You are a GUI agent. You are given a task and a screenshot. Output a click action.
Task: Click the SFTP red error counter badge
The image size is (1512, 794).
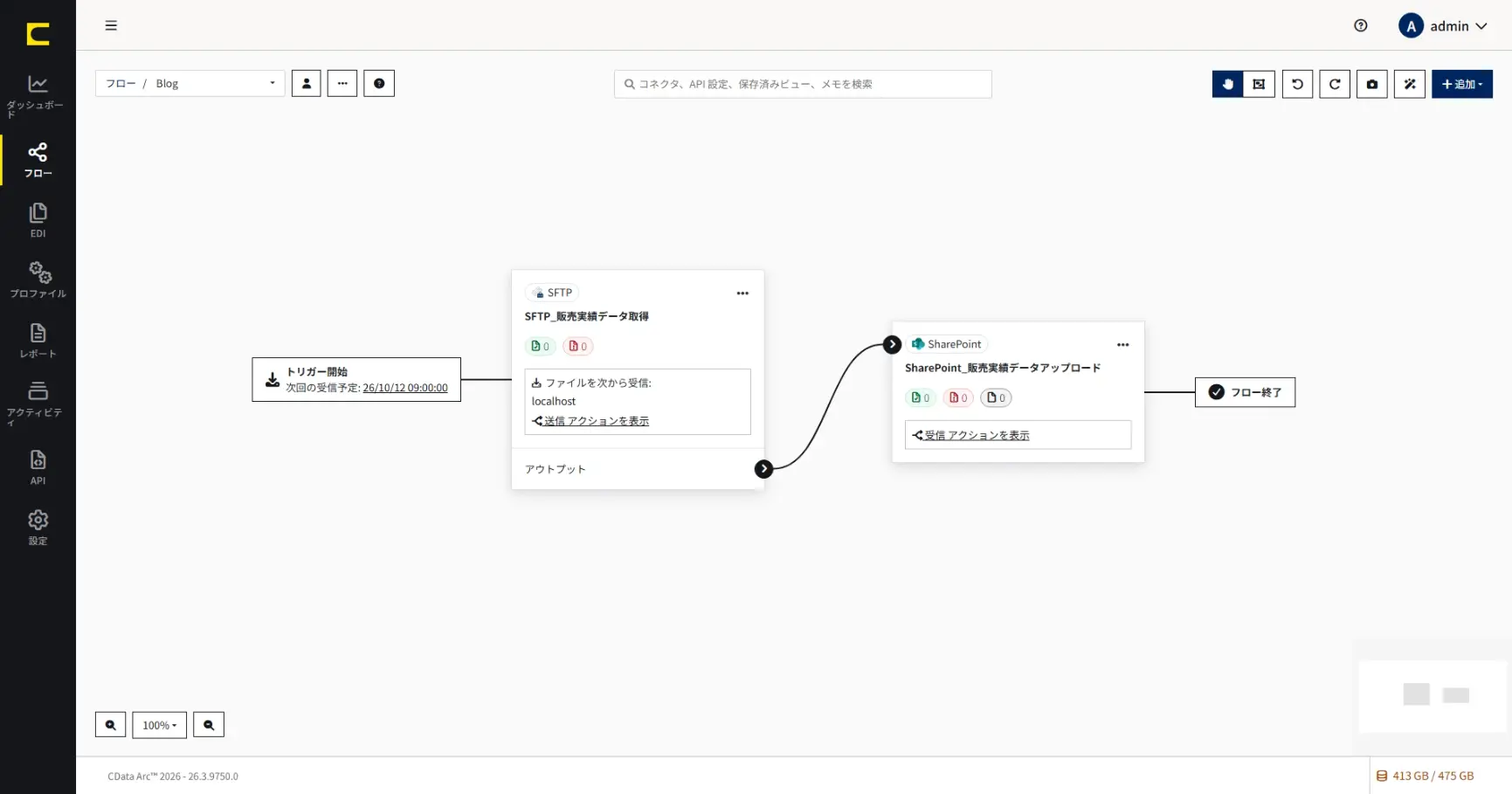click(x=578, y=346)
